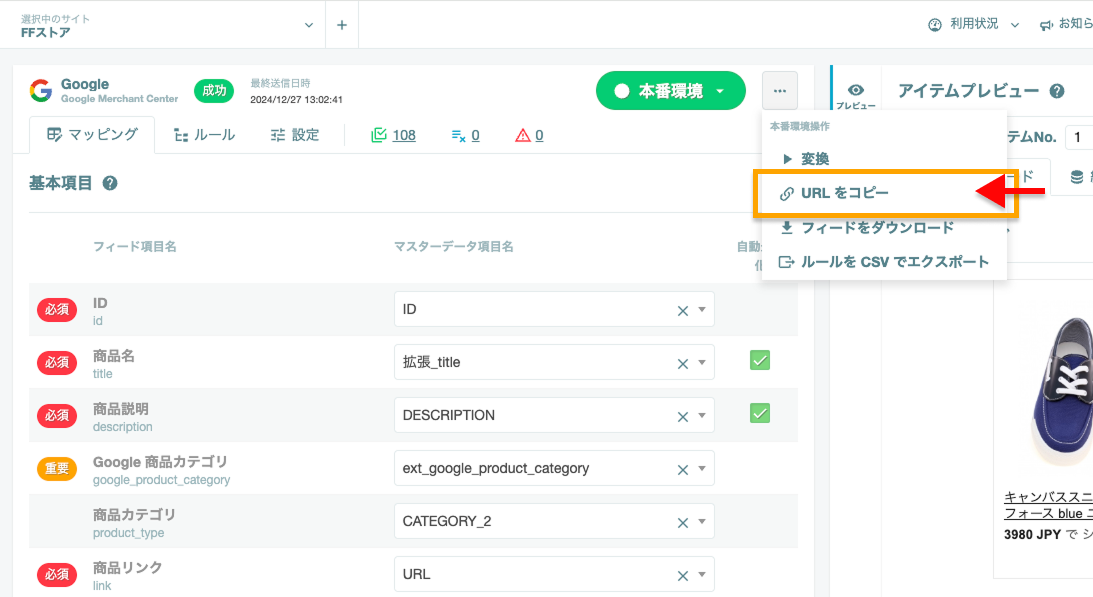Open dropdown arrow for 拡張_title field
The width and height of the screenshot is (1093, 597).
[x=702, y=362]
